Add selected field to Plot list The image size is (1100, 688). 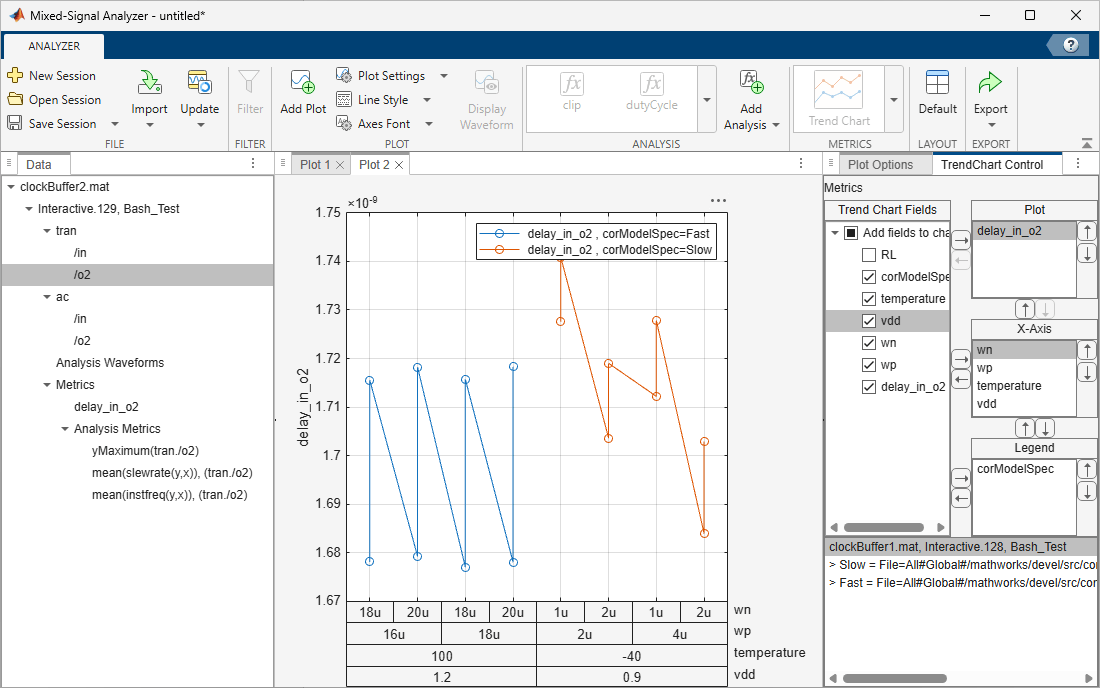pos(960,241)
